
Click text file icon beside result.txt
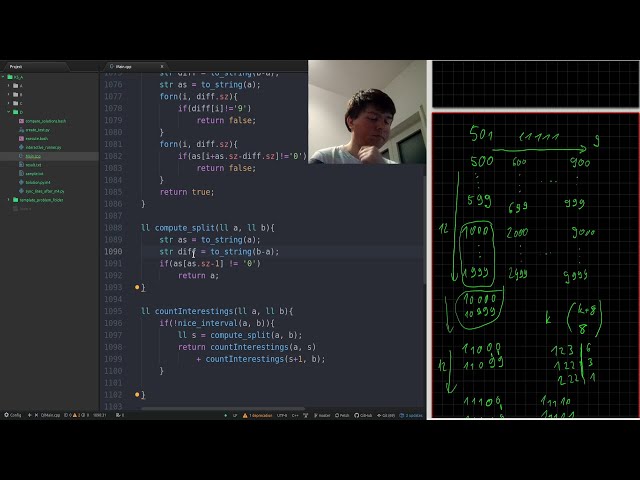click(x=21, y=165)
